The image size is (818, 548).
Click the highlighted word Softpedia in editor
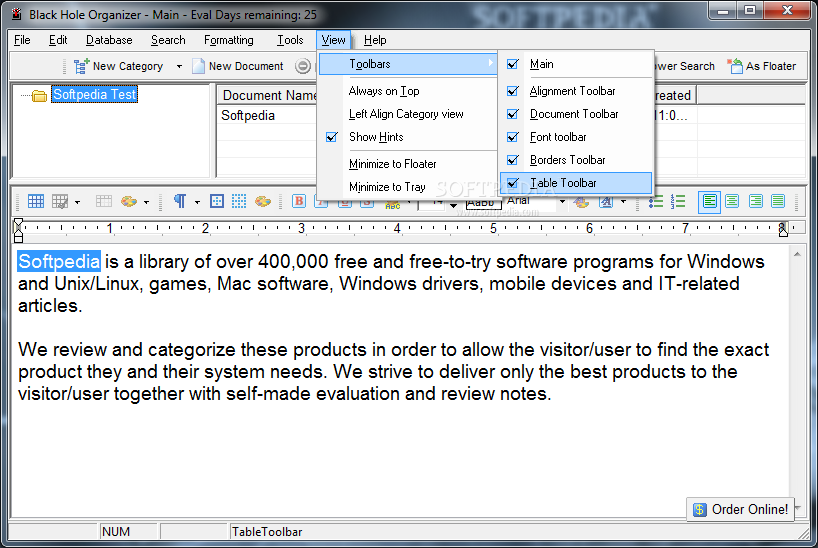tap(59, 261)
